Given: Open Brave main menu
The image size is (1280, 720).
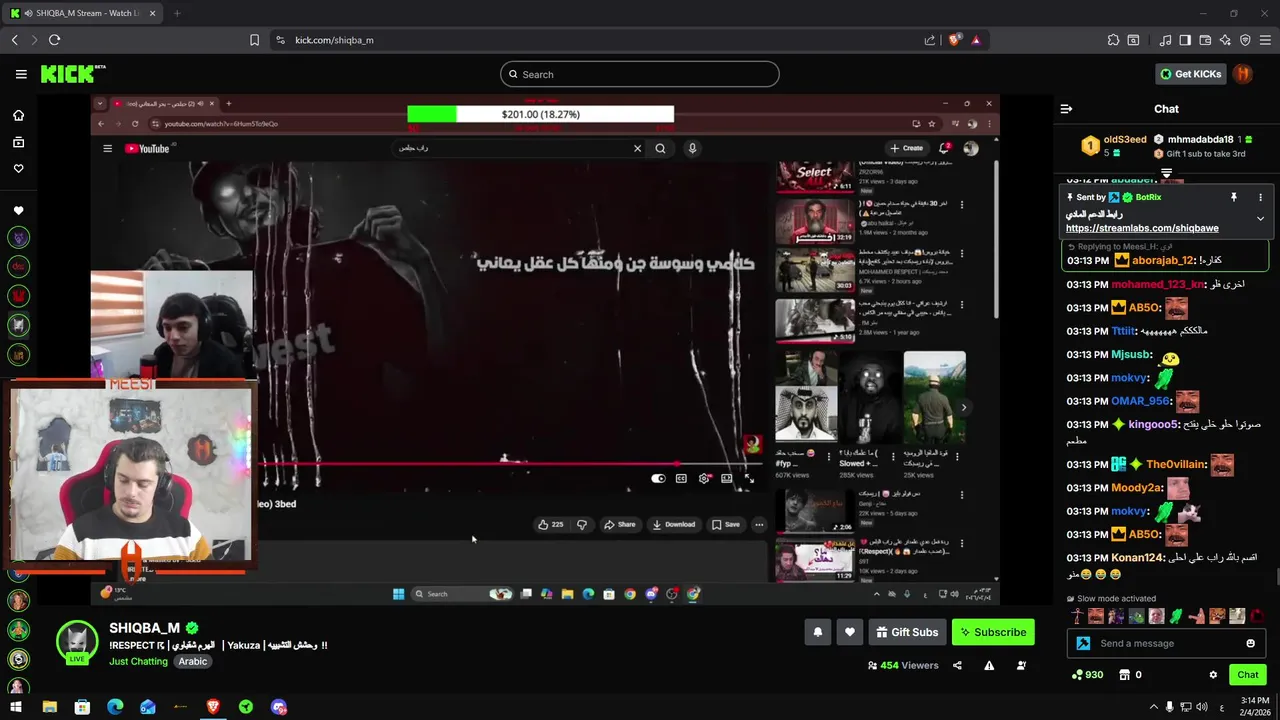Looking at the screenshot, I should pos(1265,40).
